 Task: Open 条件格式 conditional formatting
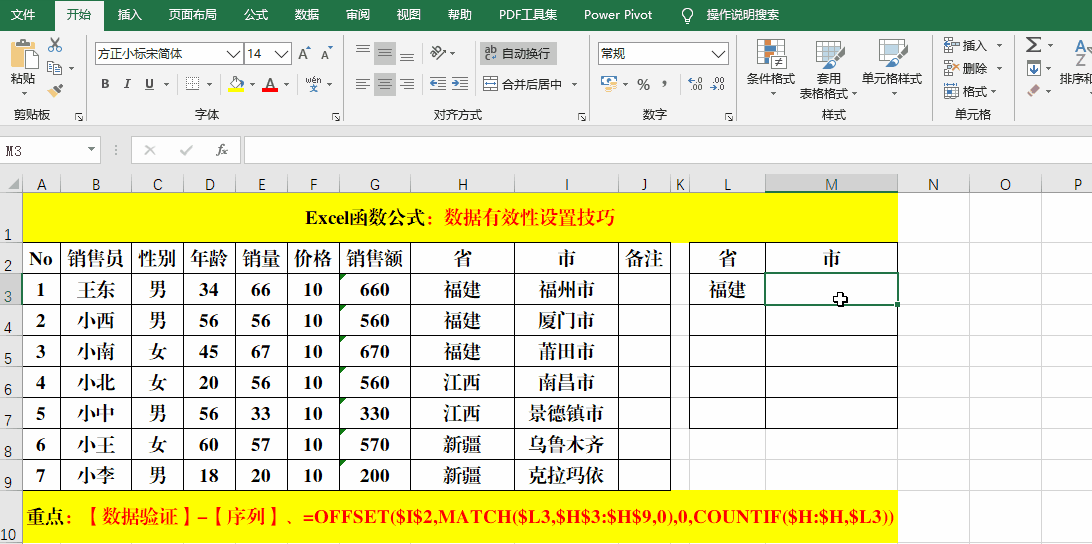click(771, 69)
